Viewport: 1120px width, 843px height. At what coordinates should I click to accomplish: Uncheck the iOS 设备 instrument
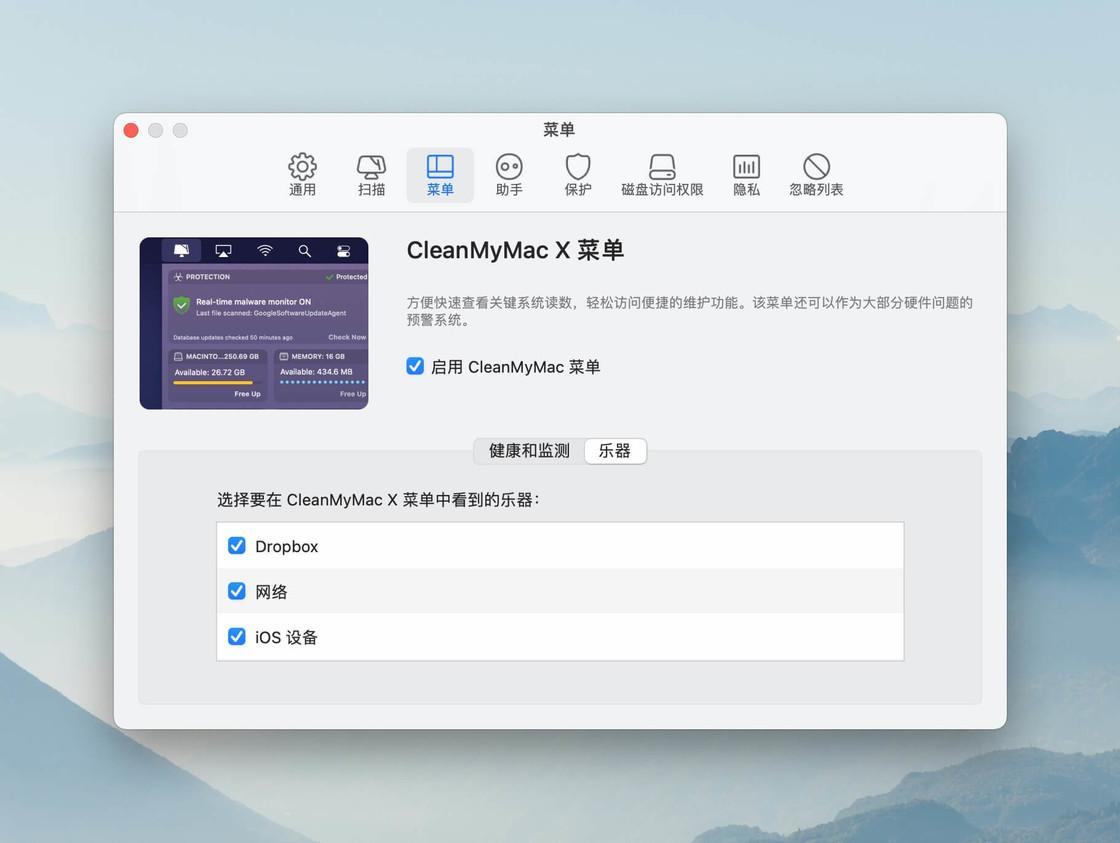click(237, 637)
